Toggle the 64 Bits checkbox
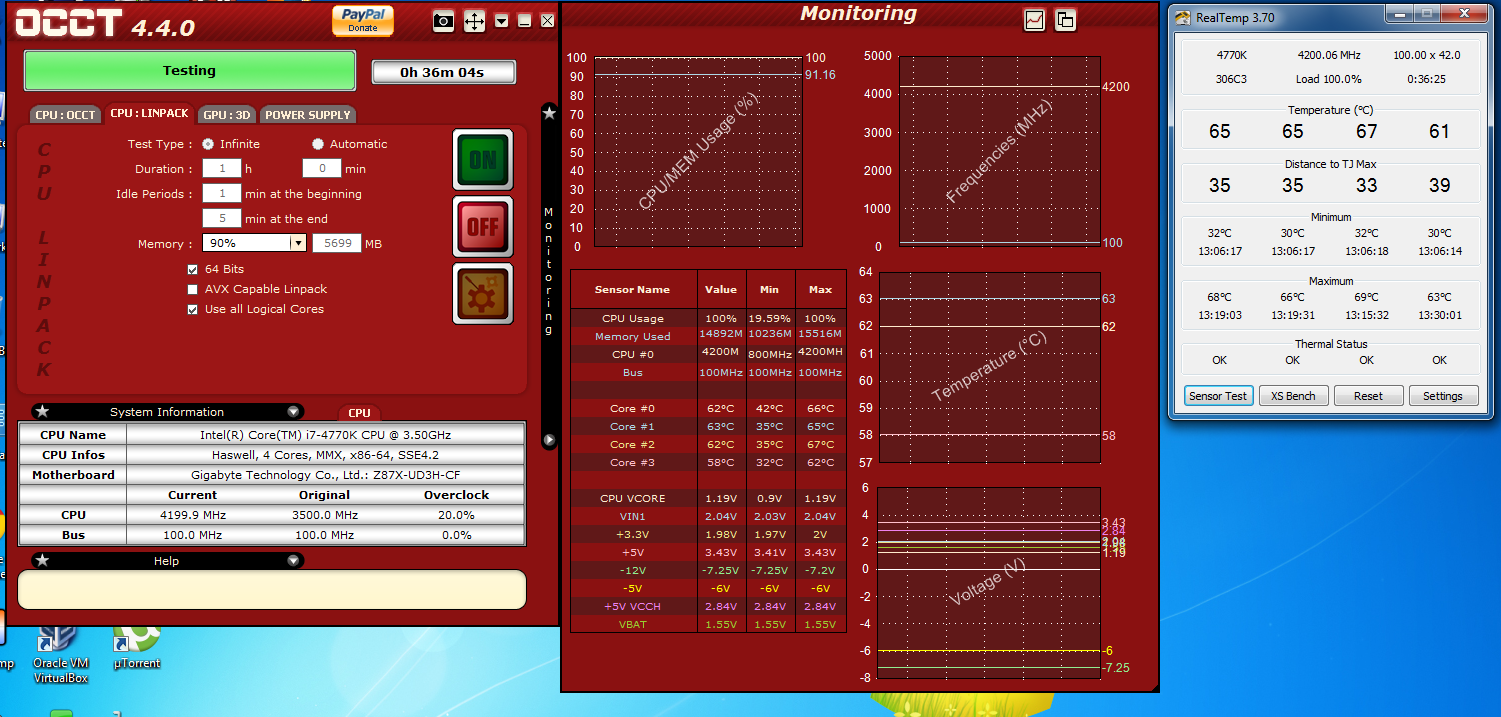 [193, 269]
